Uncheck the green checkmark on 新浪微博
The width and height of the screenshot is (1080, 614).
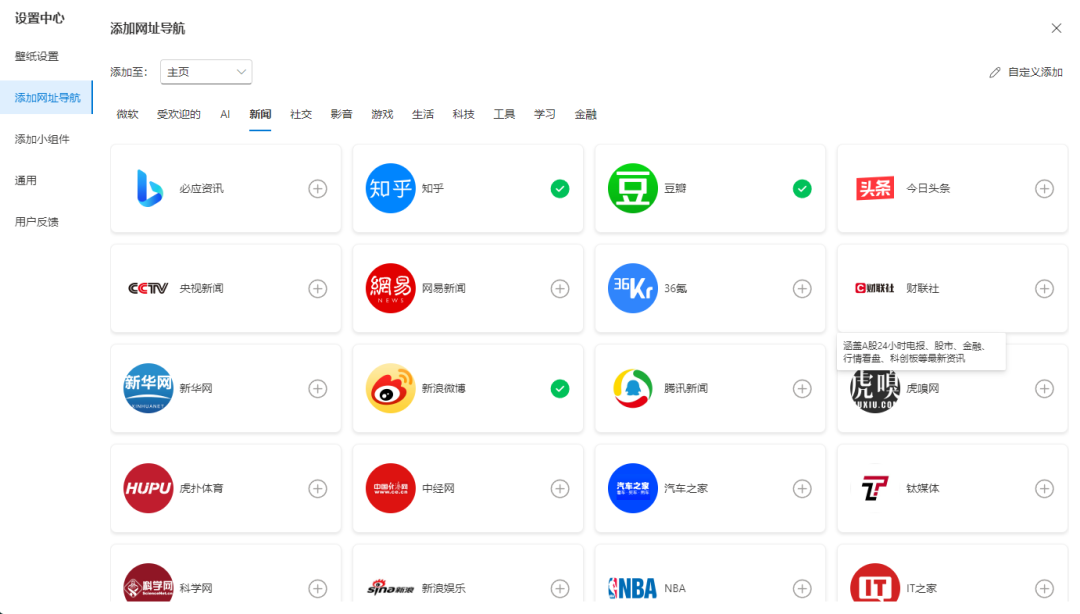point(560,388)
